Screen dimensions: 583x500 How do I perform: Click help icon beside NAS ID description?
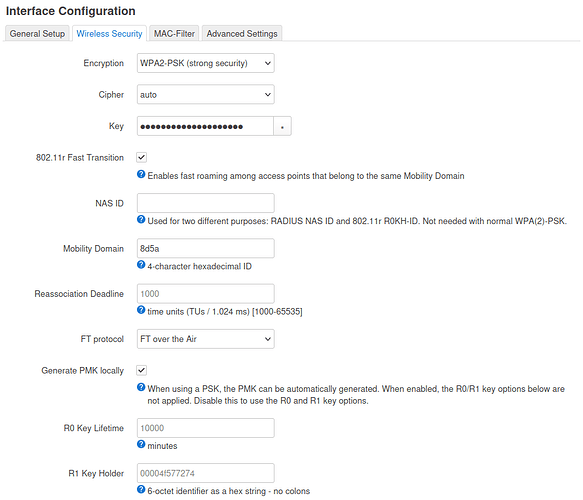tap(141, 219)
